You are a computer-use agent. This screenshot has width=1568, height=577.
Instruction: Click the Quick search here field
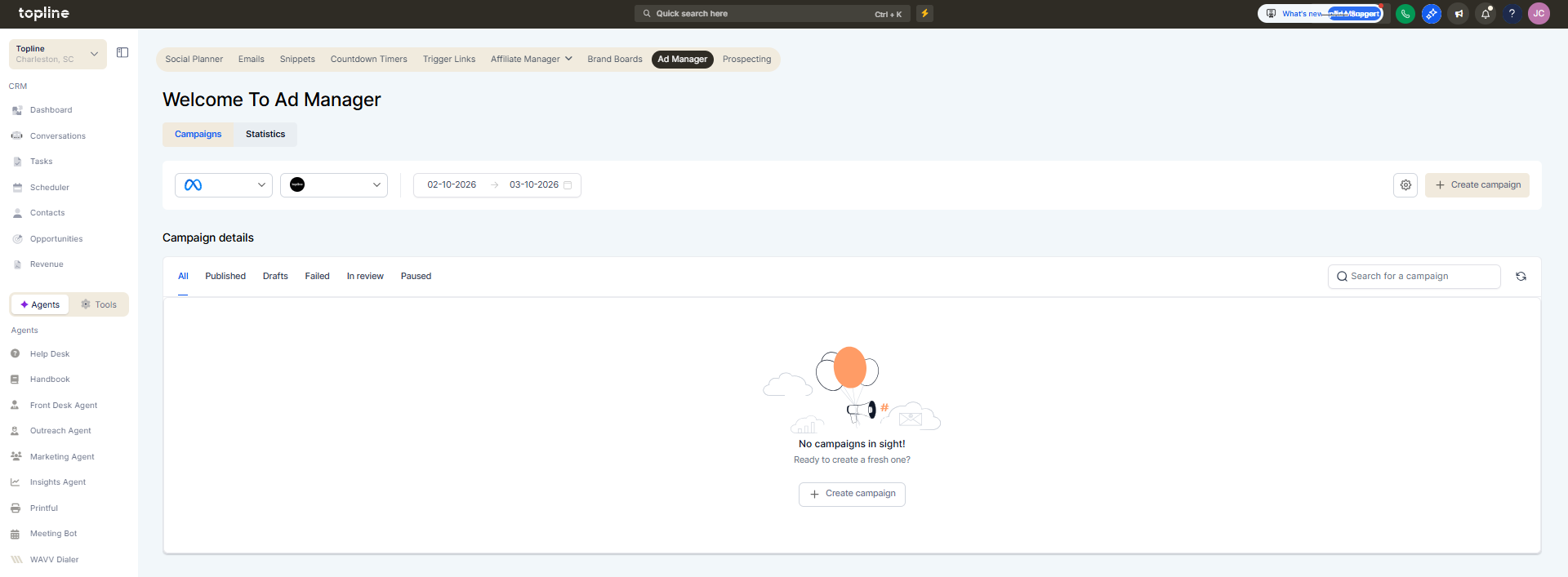(772, 13)
